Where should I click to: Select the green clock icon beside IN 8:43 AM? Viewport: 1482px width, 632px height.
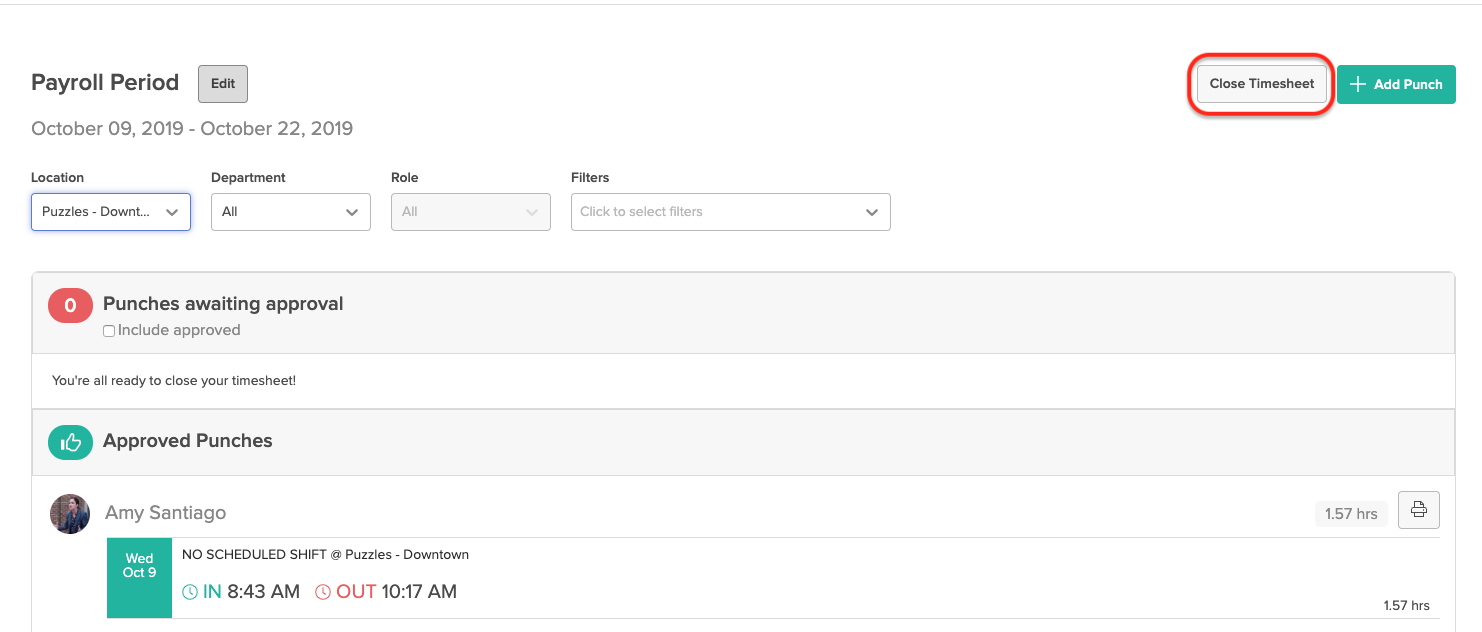click(188, 591)
